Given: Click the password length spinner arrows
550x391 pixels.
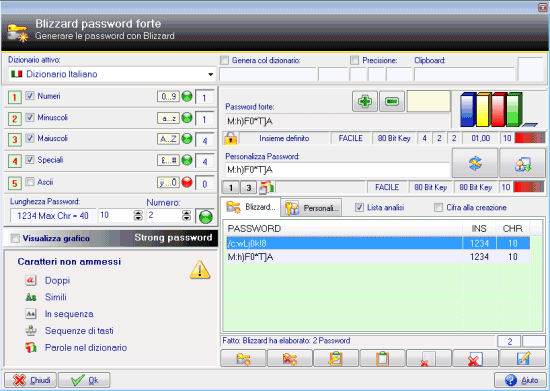Looking at the screenshot, I should pyautogui.click(x=138, y=215).
